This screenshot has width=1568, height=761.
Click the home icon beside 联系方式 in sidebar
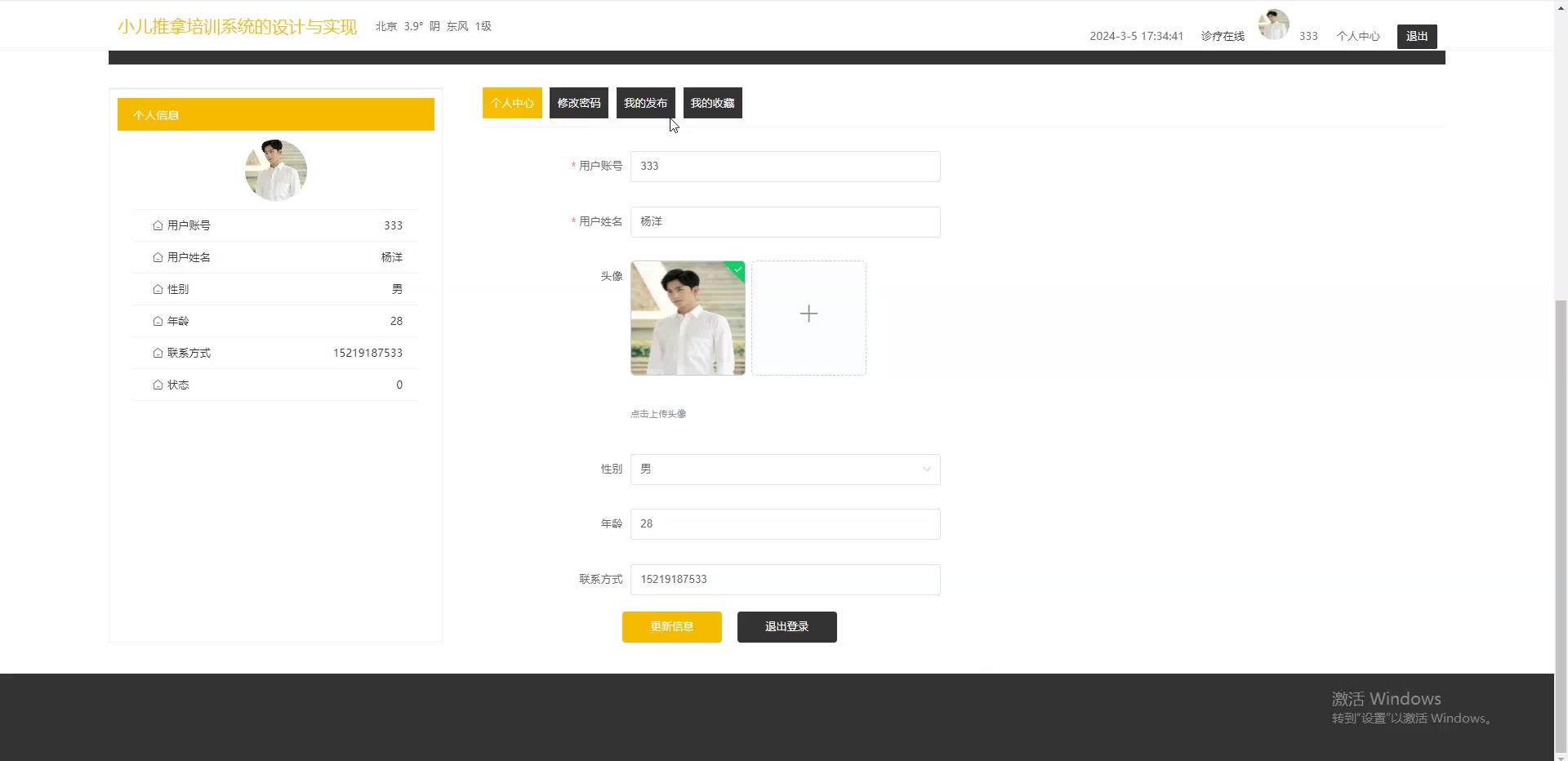tap(158, 353)
